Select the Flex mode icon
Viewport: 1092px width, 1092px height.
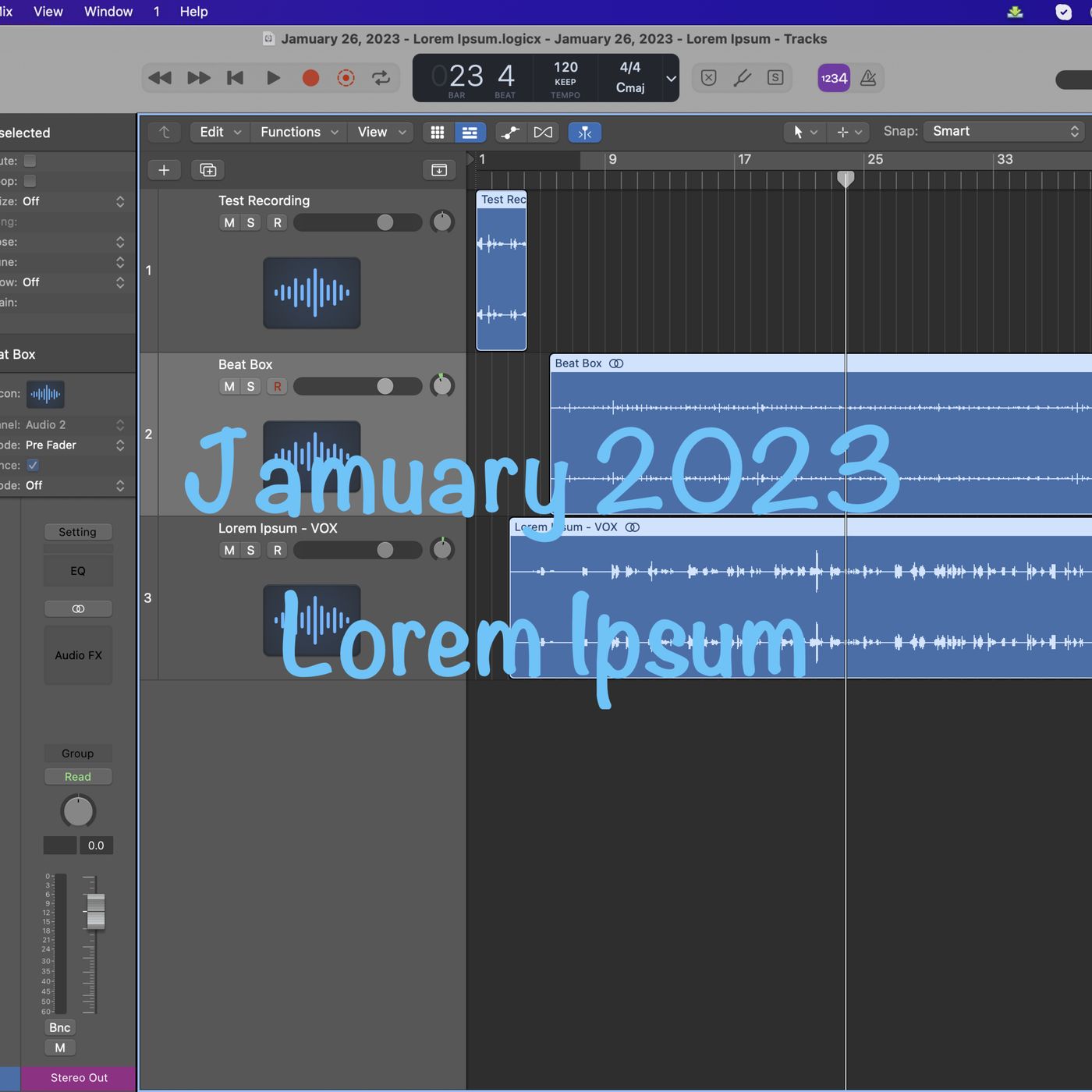tap(584, 133)
